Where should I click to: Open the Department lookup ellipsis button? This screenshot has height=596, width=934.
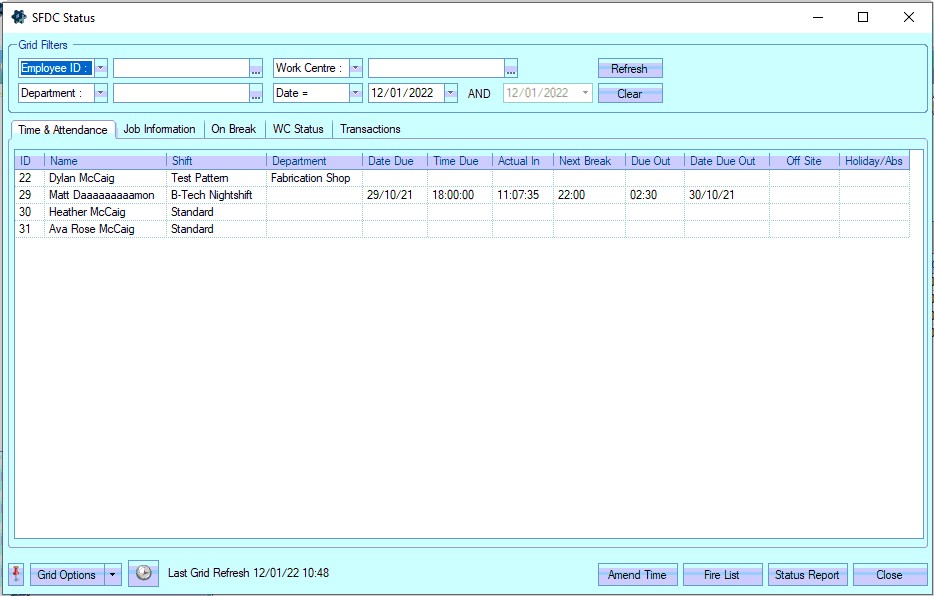(x=255, y=93)
